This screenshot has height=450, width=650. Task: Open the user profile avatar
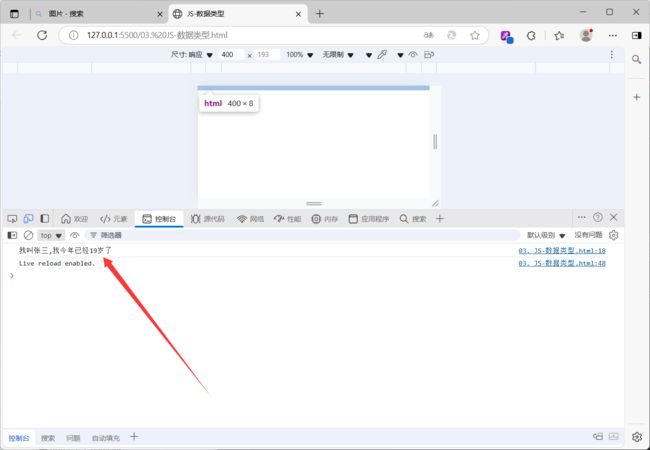[586, 36]
